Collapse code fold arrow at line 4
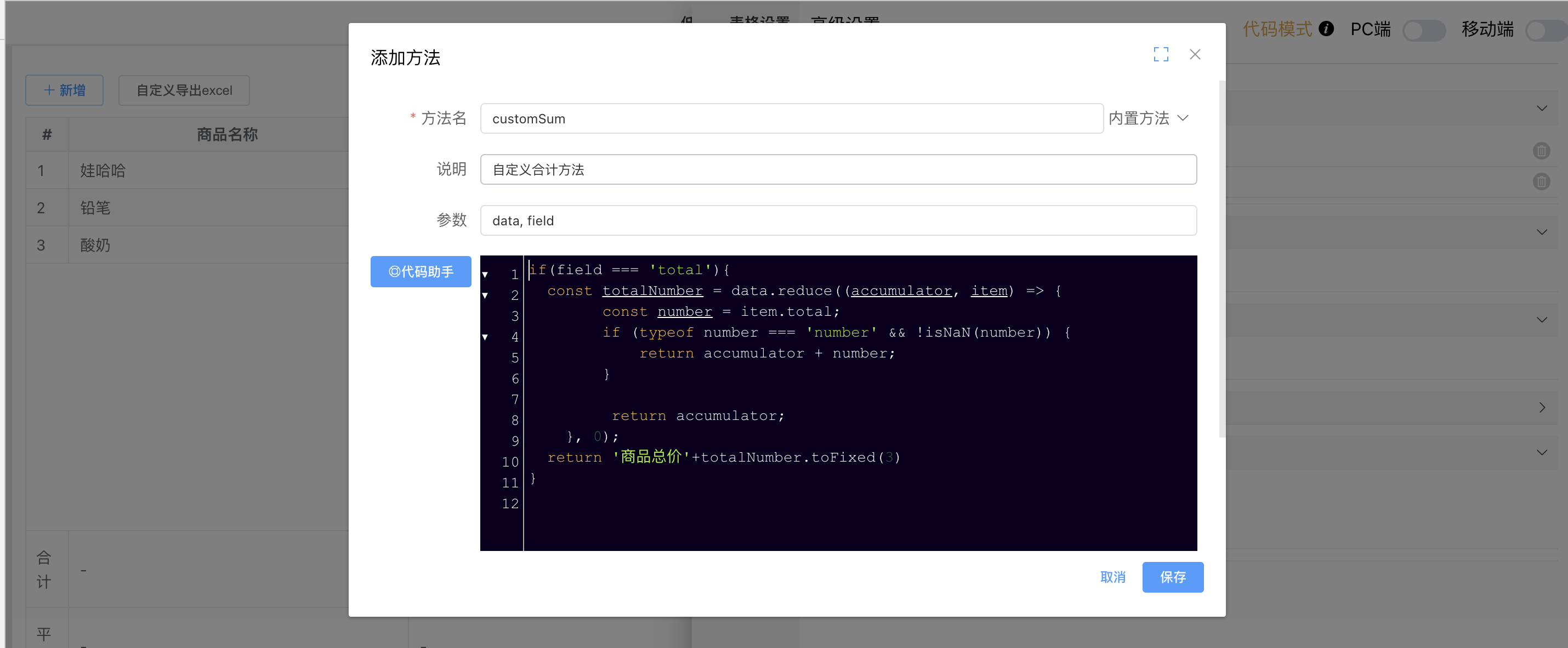Screen dimensions: 1568x648 485,337
